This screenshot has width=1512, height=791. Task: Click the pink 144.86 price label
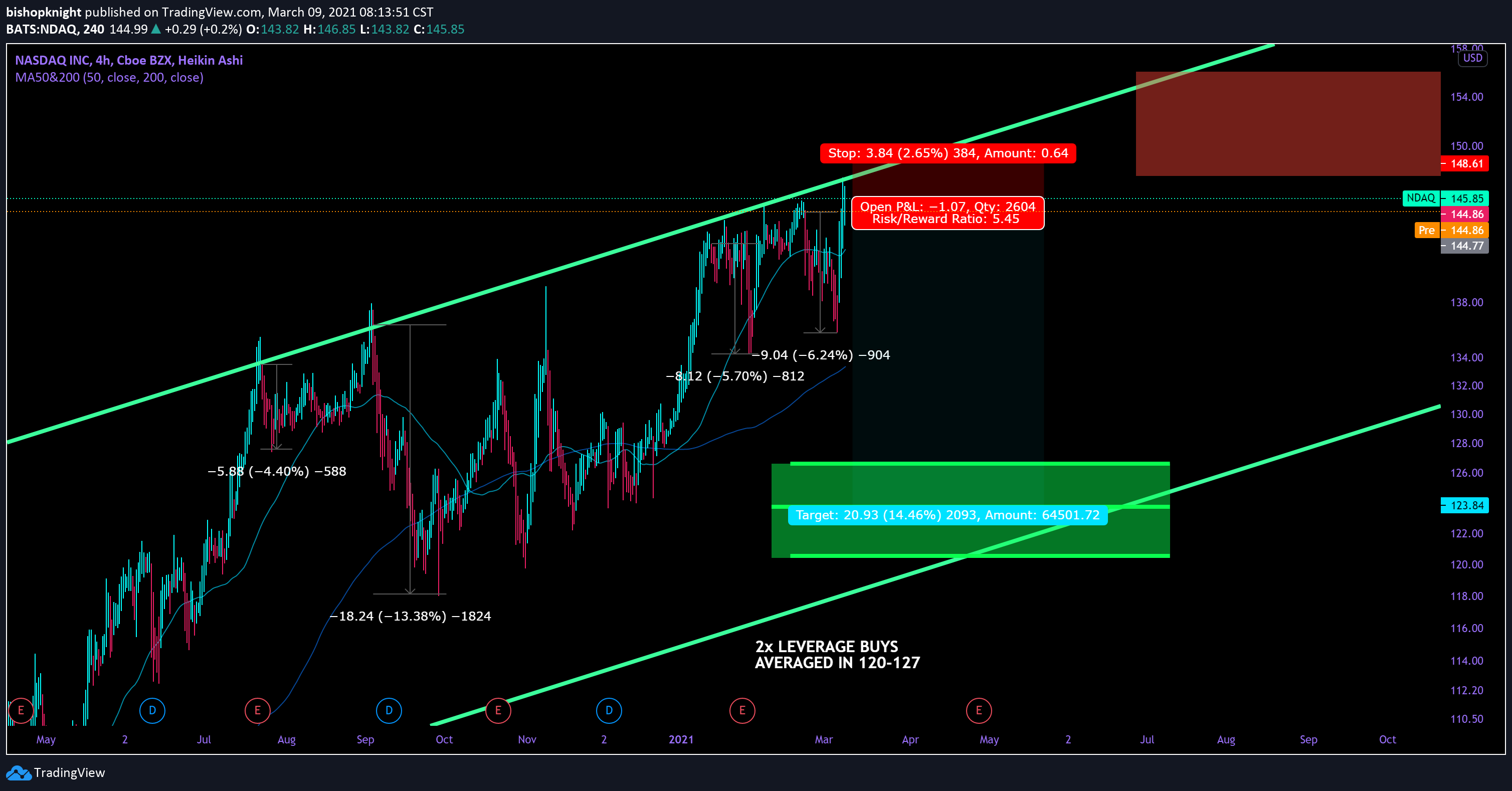click(1464, 214)
